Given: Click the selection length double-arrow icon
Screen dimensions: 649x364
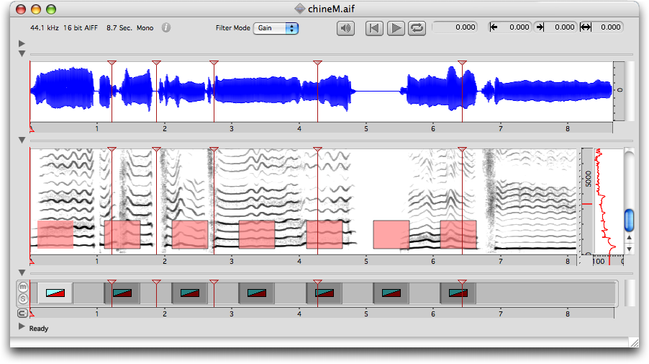Looking at the screenshot, I should pyautogui.click(x=585, y=27).
